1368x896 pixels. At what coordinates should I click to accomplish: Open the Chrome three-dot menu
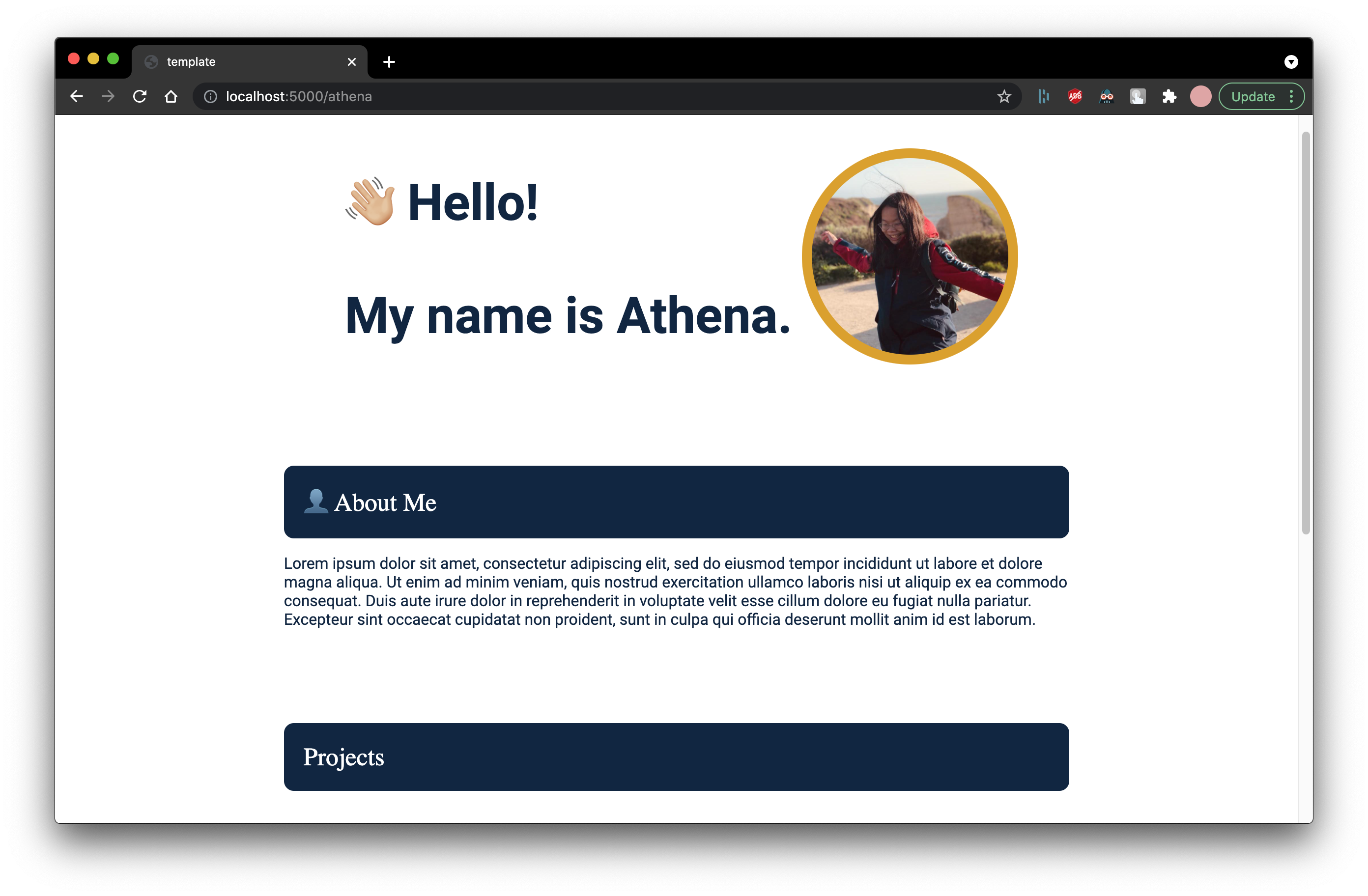[1291, 97]
